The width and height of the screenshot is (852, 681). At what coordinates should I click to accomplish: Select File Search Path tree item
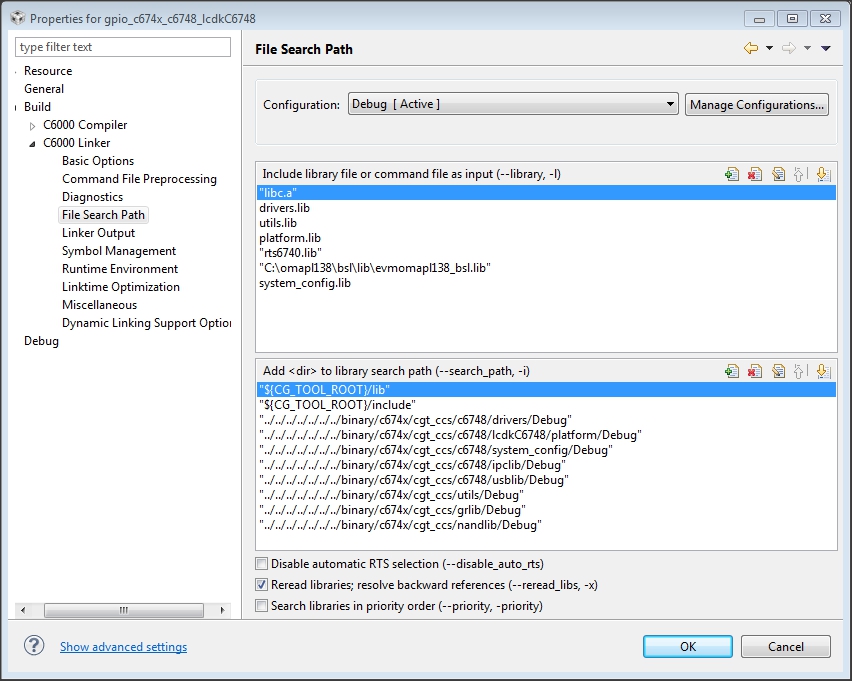(103, 215)
